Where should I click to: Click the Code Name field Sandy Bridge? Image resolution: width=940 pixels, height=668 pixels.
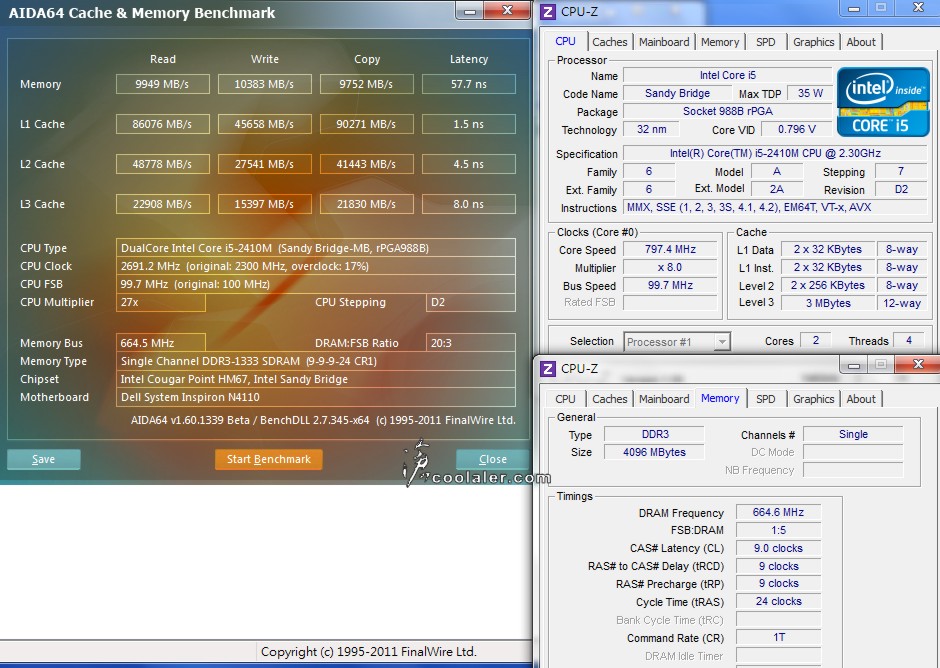(x=677, y=93)
